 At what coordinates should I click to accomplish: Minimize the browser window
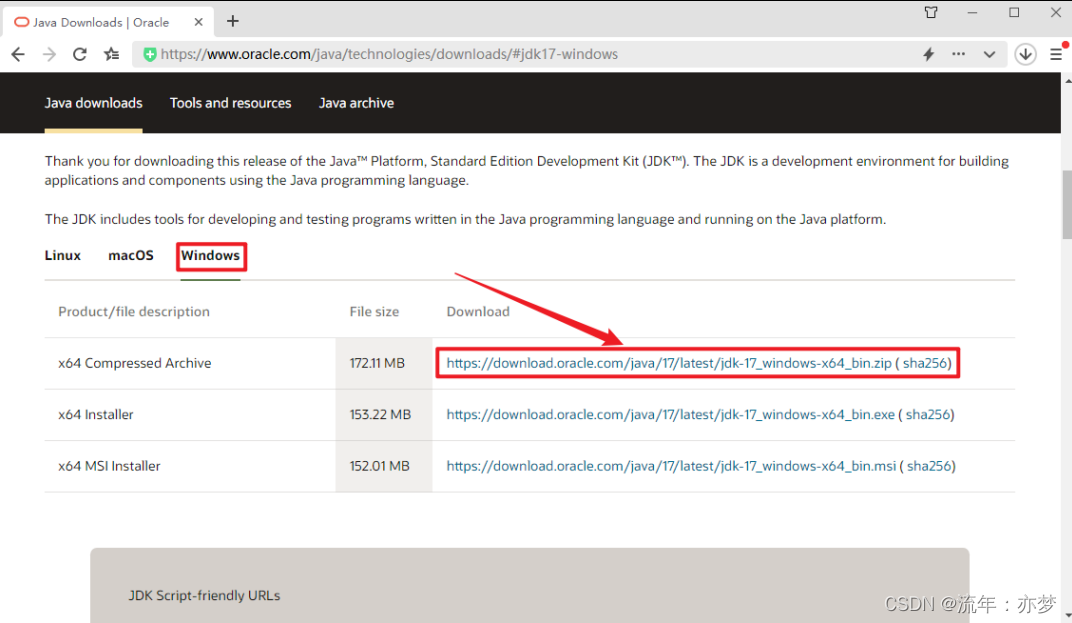coord(972,12)
